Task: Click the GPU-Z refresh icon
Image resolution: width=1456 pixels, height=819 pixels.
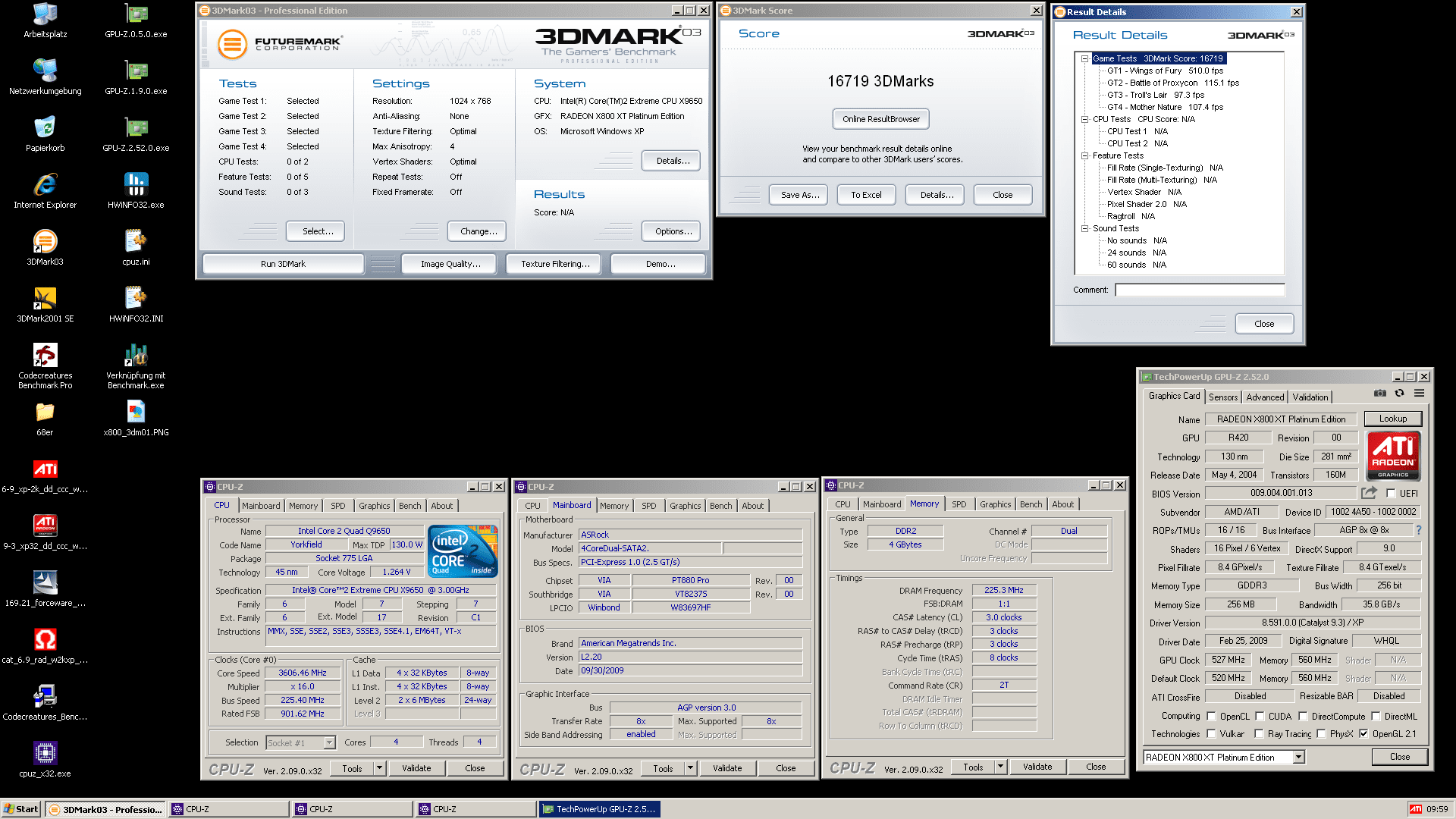Action: click(1399, 394)
